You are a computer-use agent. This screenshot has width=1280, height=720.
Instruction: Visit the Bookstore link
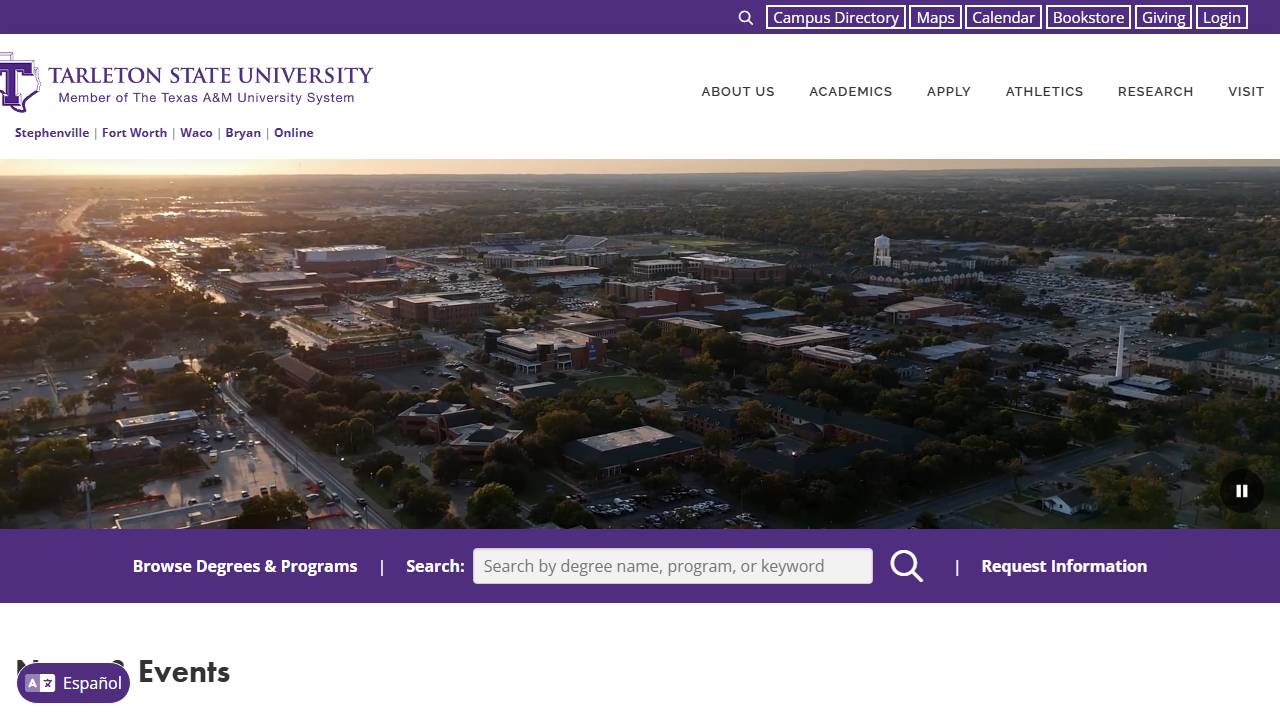1088,18
